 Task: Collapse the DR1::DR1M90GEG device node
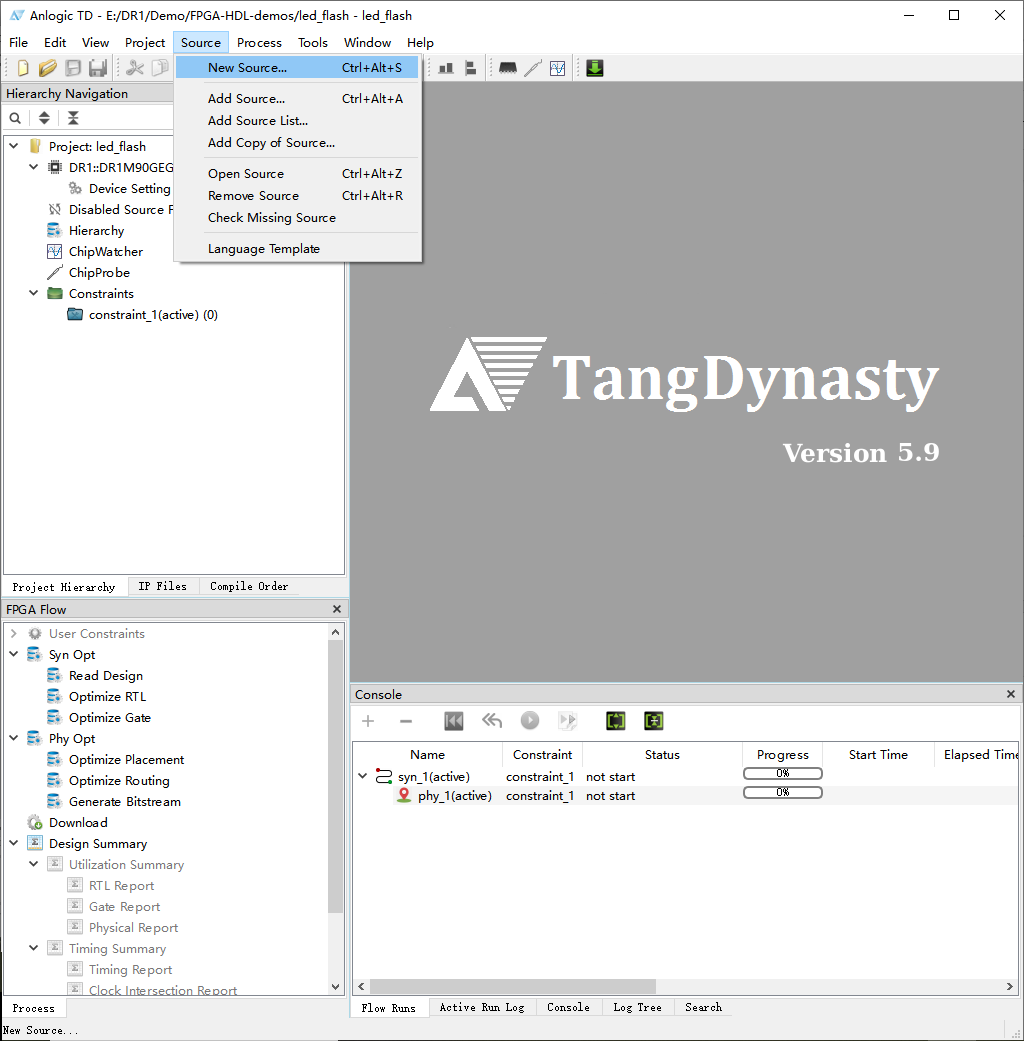(x=33, y=167)
